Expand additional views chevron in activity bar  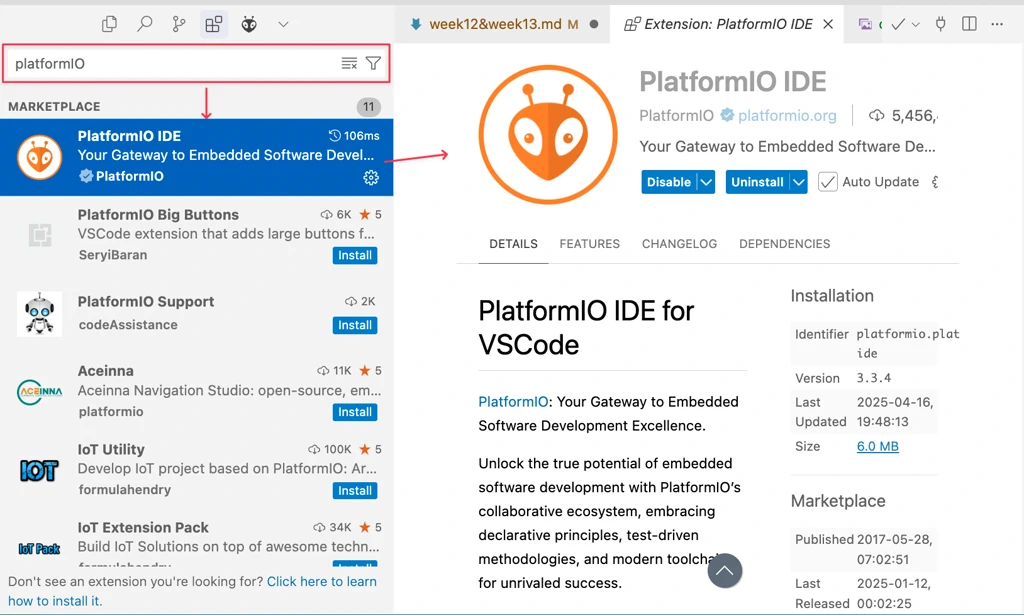pyautogui.click(x=283, y=25)
